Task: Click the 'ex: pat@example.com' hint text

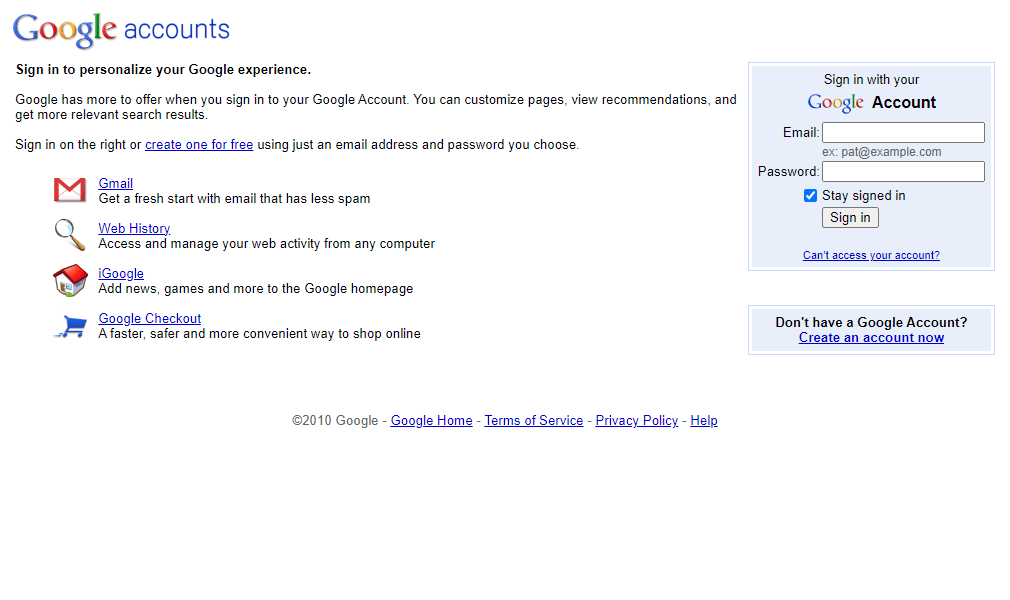Action: [881, 152]
